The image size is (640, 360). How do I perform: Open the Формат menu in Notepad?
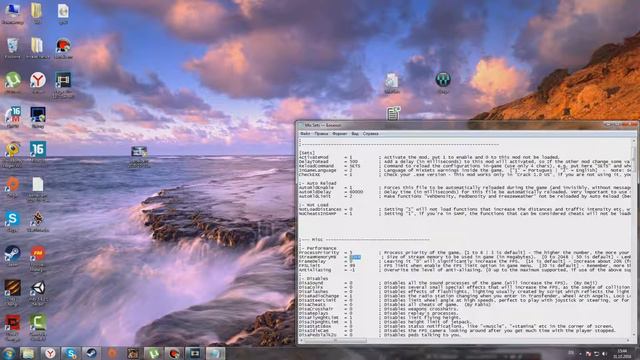(x=339, y=133)
